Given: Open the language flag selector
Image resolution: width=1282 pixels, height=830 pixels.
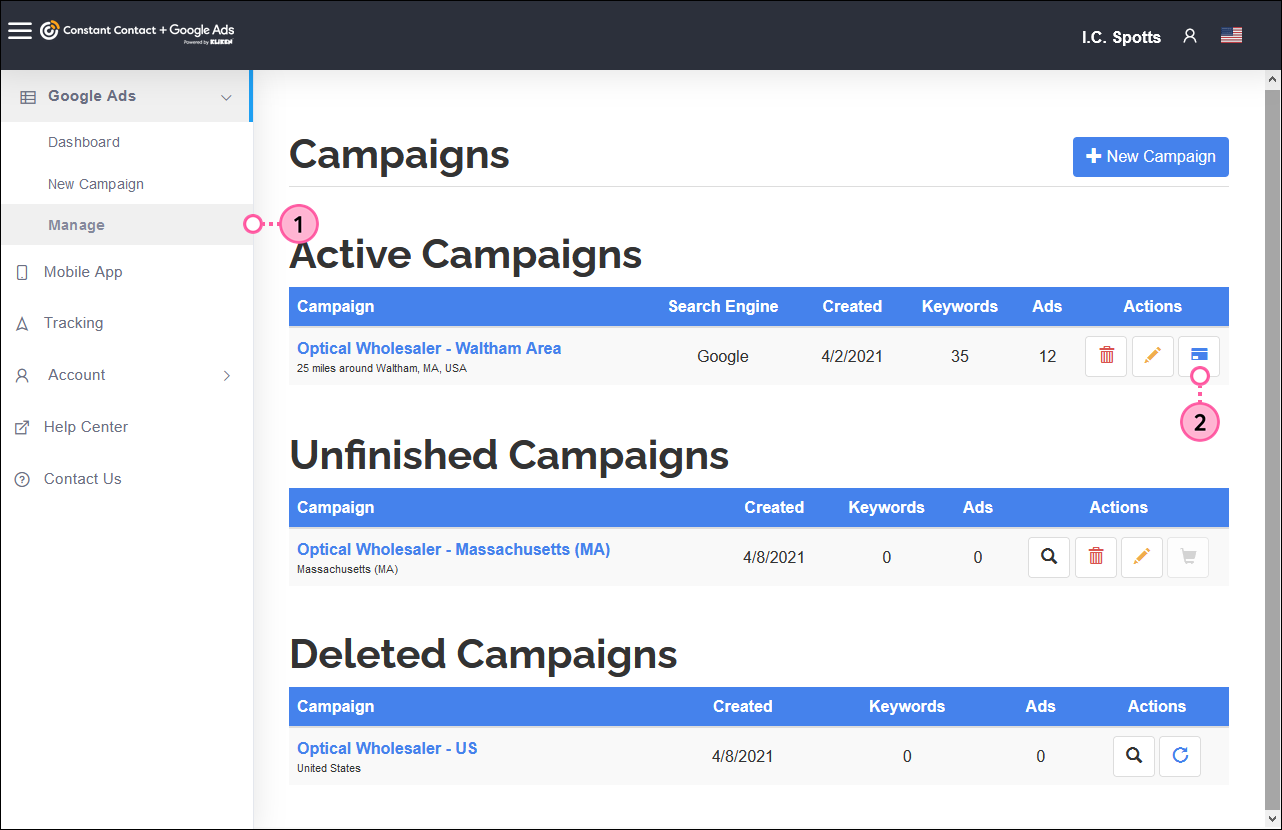Looking at the screenshot, I should point(1231,34).
